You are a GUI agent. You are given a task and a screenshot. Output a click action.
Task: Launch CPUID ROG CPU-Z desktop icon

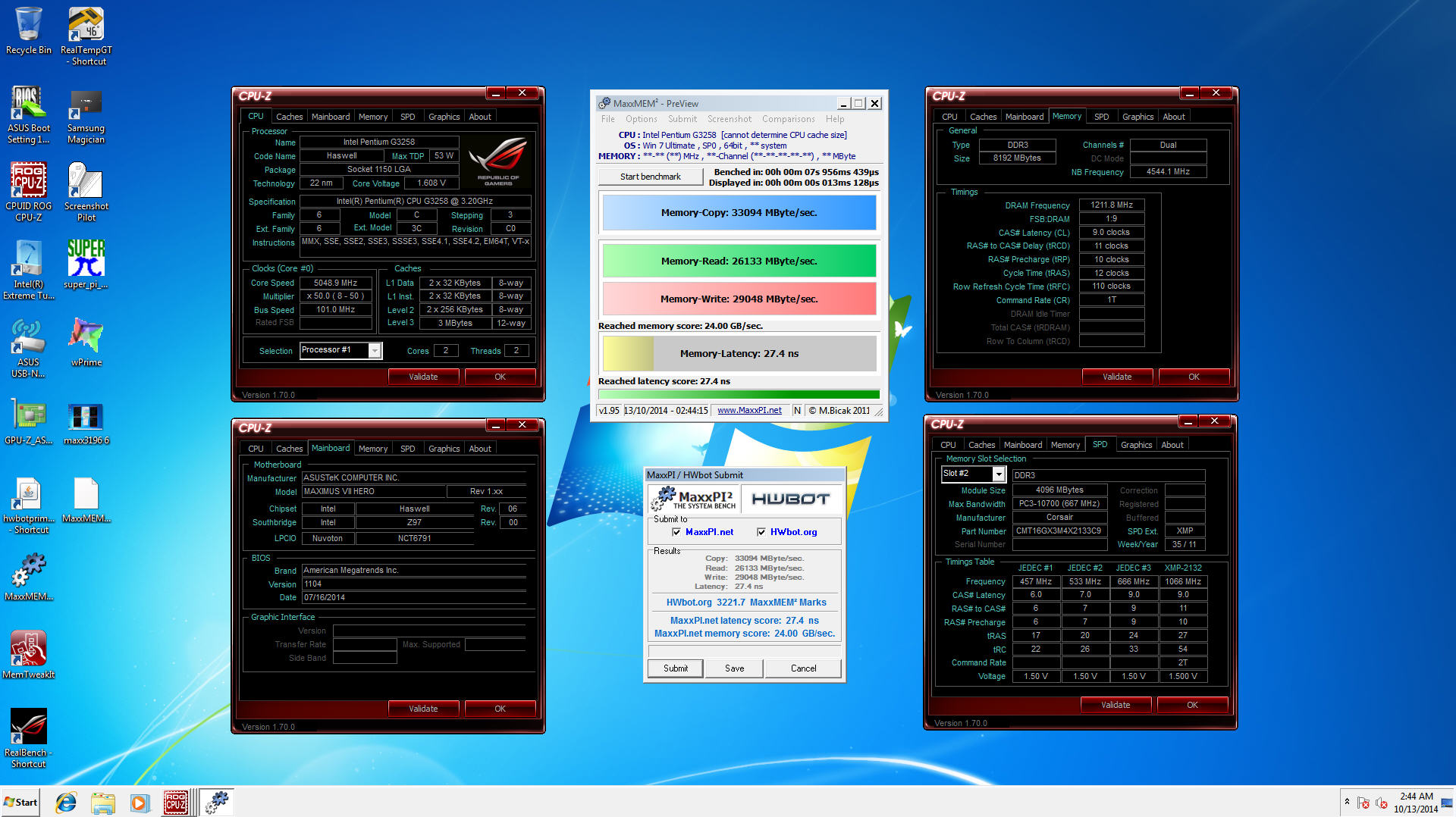click(x=29, y=192)
